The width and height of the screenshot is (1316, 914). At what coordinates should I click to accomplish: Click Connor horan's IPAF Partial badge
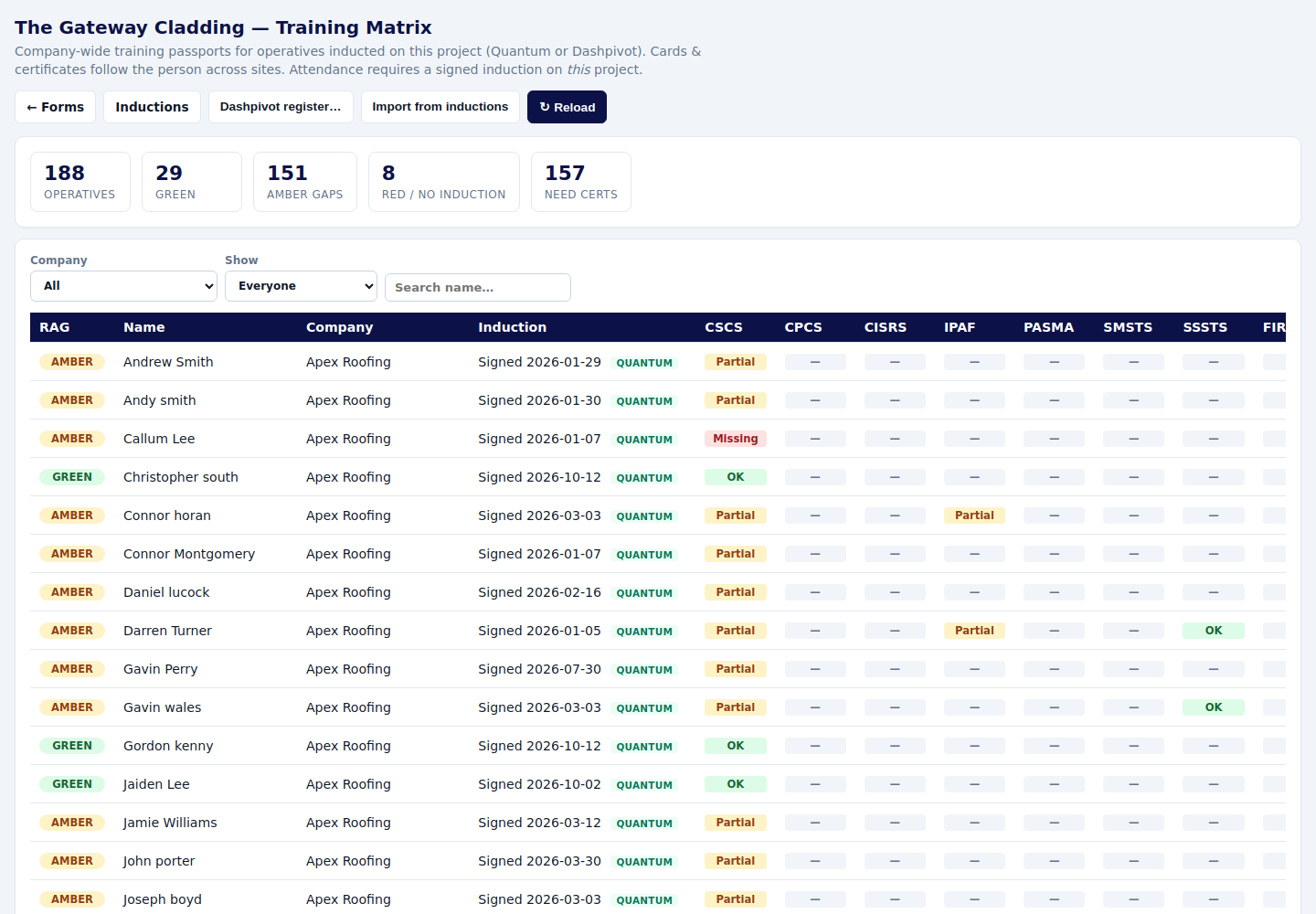974,515
